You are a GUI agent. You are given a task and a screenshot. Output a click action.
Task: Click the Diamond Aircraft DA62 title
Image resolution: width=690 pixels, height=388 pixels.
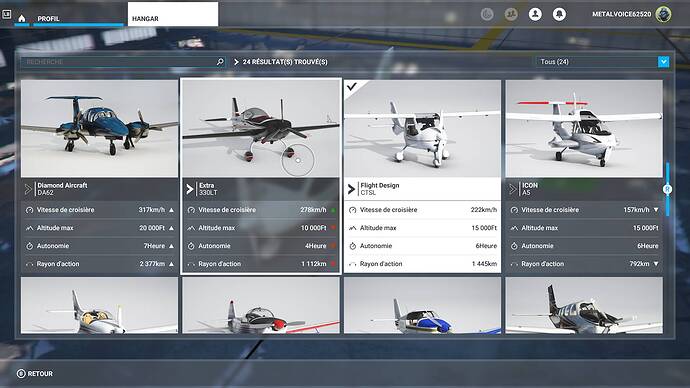click(62, 189)
